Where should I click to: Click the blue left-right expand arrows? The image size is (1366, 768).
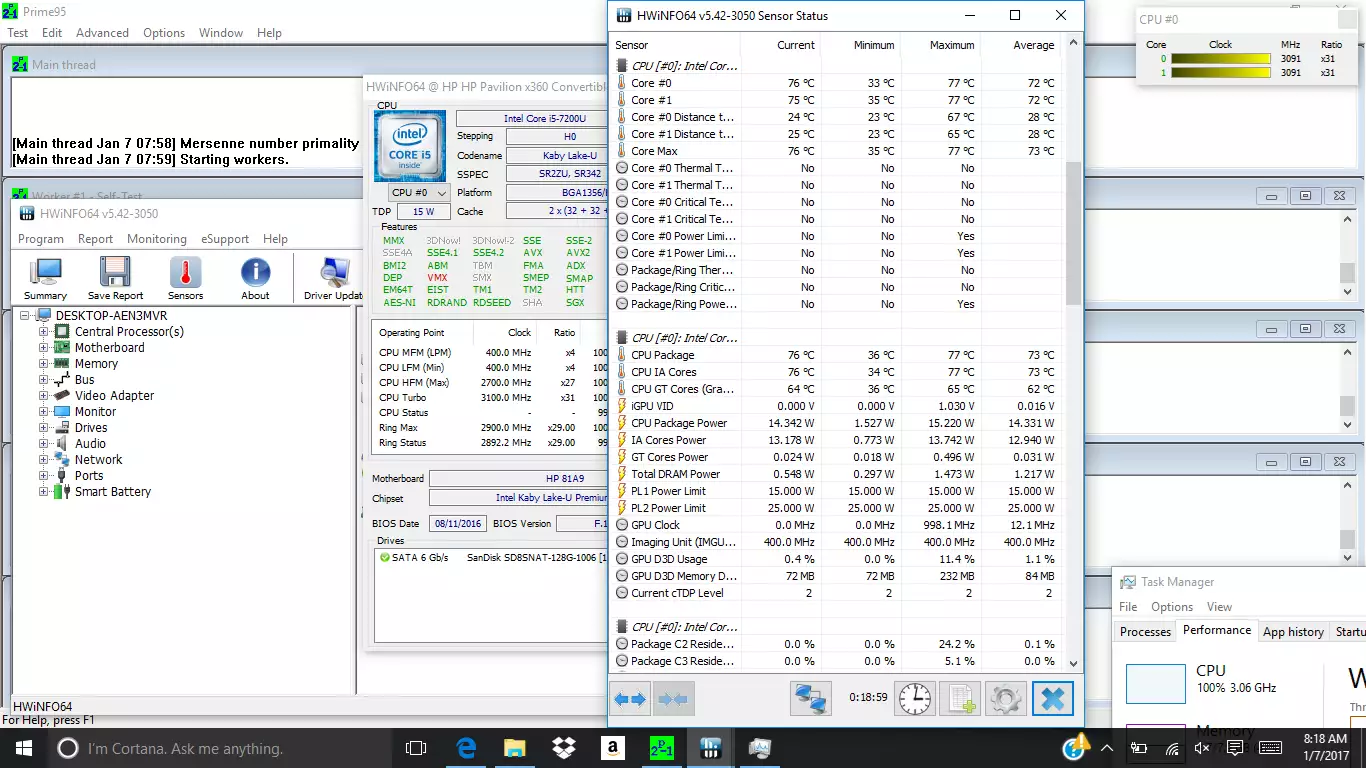[x=630, y=699]
